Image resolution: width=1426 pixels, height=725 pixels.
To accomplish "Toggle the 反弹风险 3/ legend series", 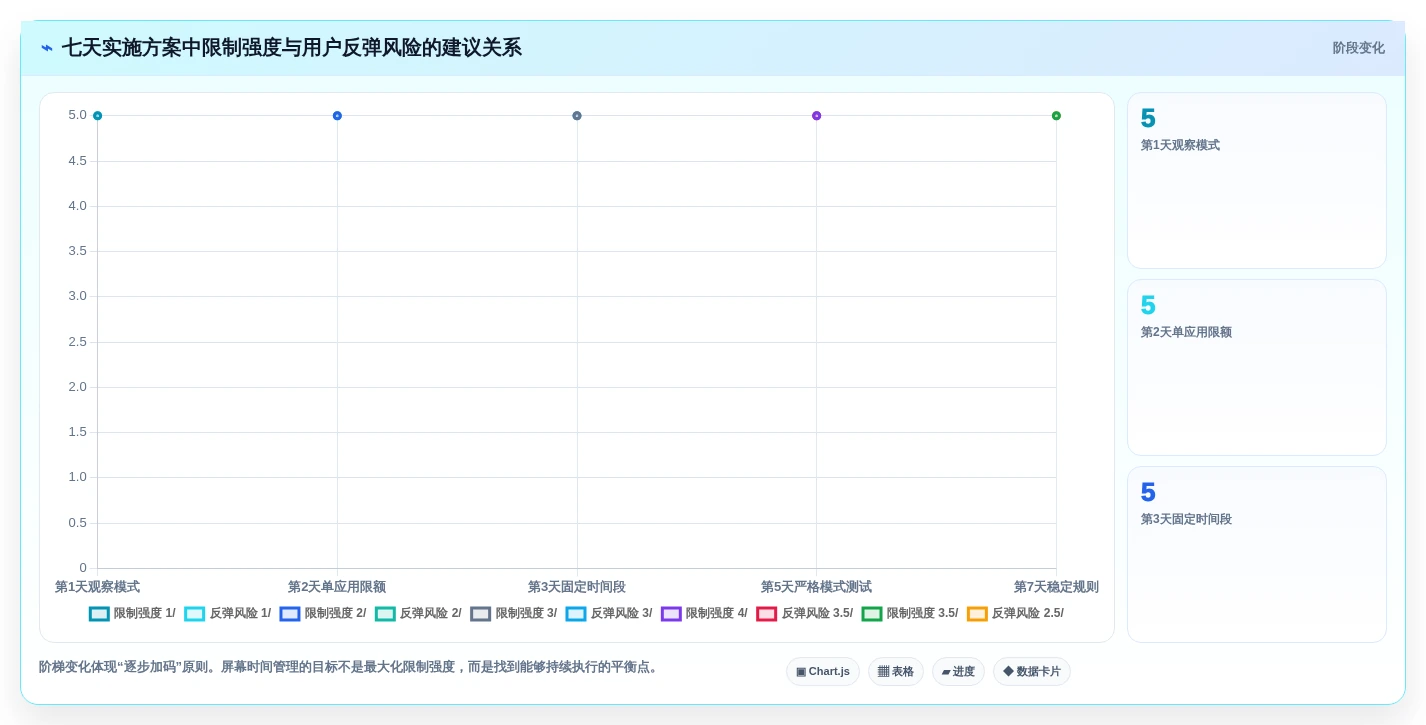I will click(609, 614).
